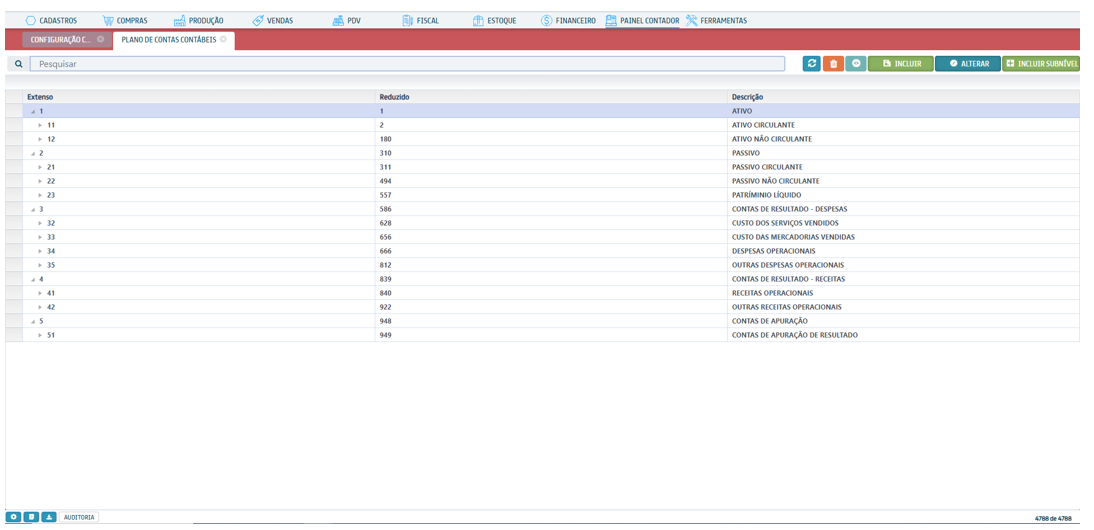Viewport: 1094px width, 530px height.
Task: Click the Reduzido value 494
Action: click(x=386, y=181)
